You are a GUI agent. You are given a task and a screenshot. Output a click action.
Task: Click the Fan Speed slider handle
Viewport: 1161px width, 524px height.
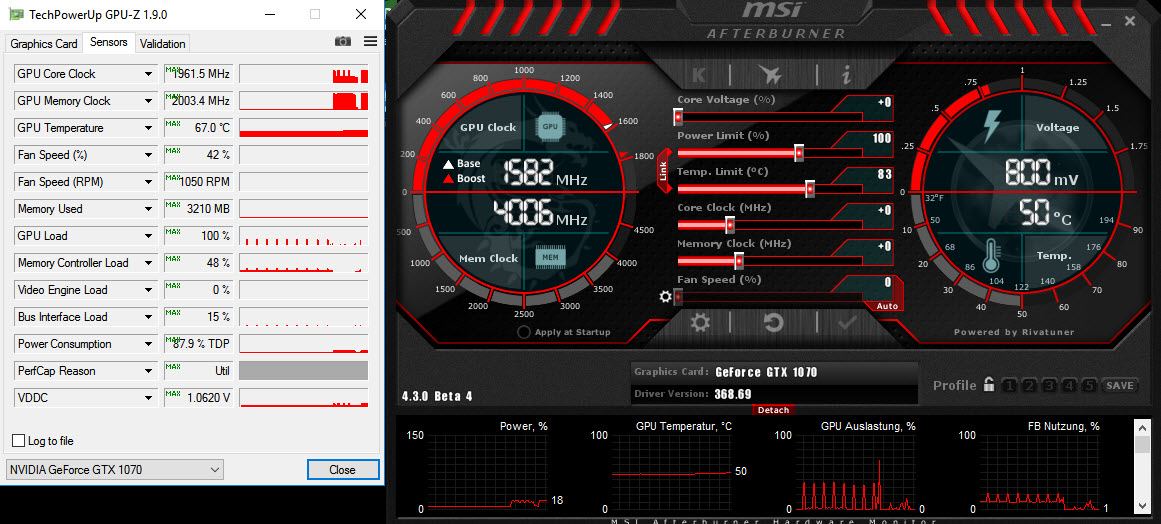[x=677, y=297]
